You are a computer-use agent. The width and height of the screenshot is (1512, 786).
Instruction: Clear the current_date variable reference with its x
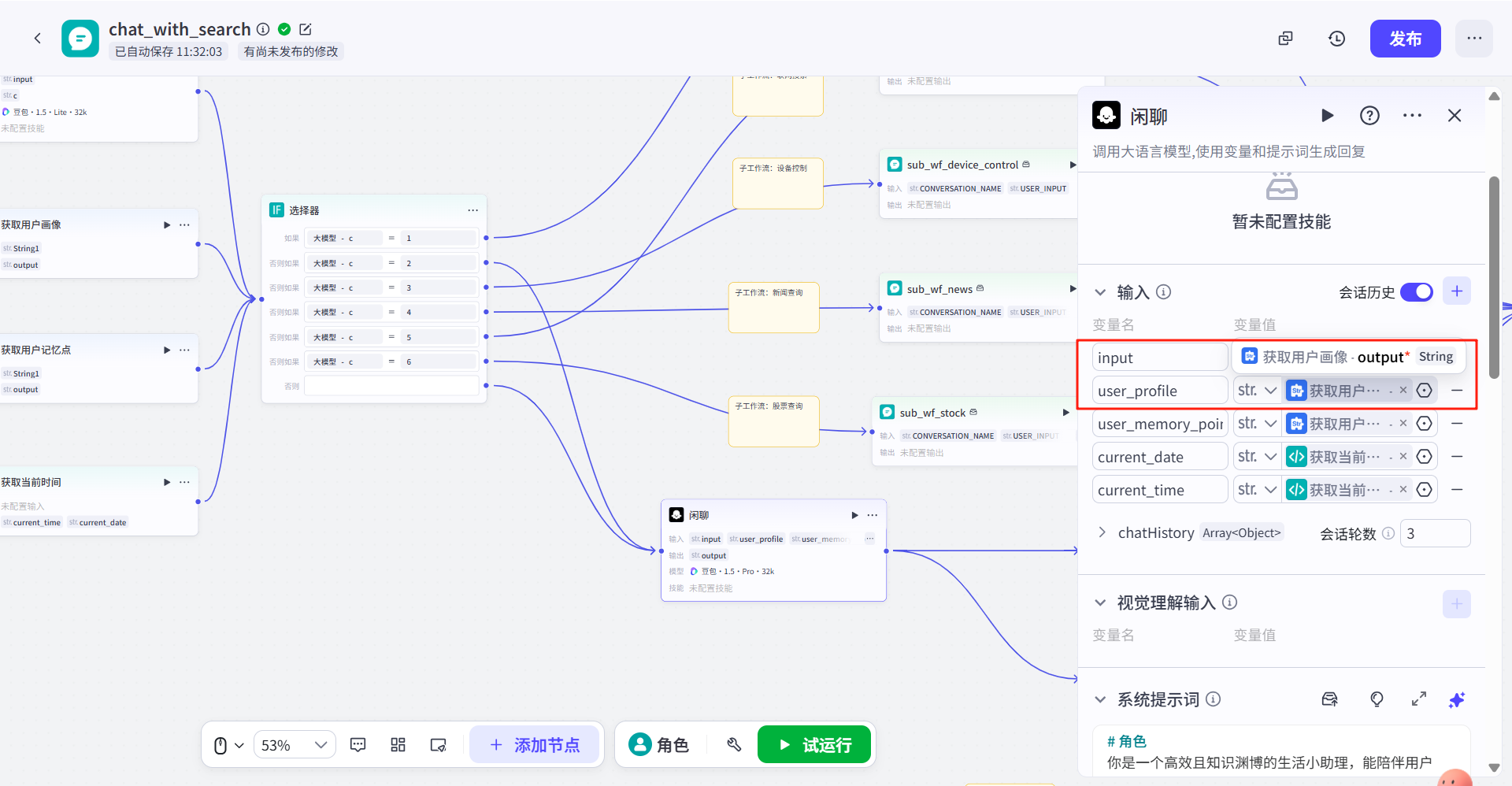(x=1403, y=456)
